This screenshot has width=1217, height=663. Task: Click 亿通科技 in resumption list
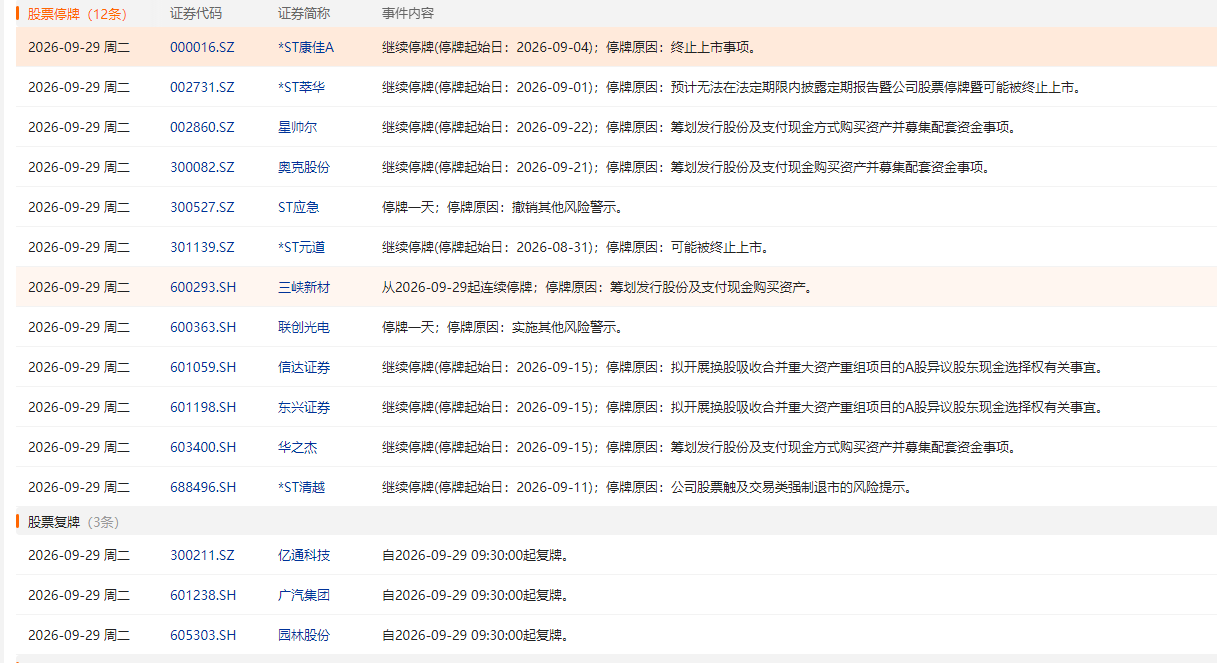(304, 555)
